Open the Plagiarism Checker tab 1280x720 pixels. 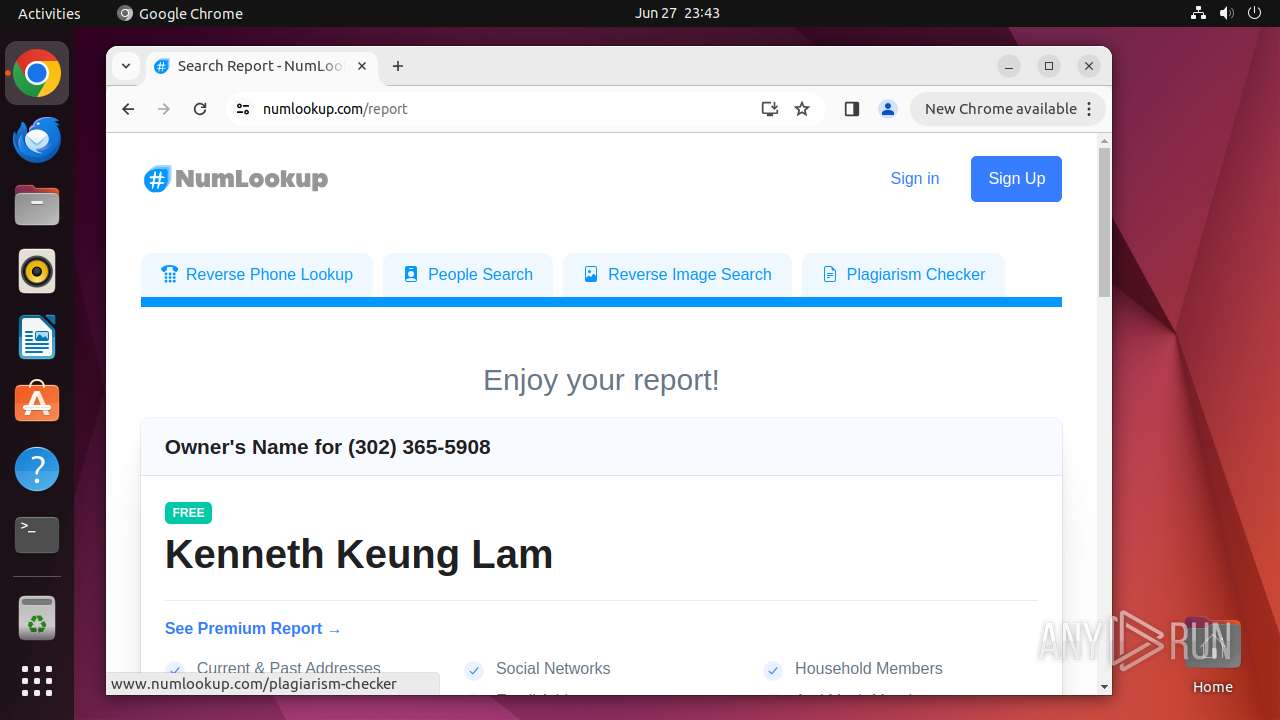903,274
